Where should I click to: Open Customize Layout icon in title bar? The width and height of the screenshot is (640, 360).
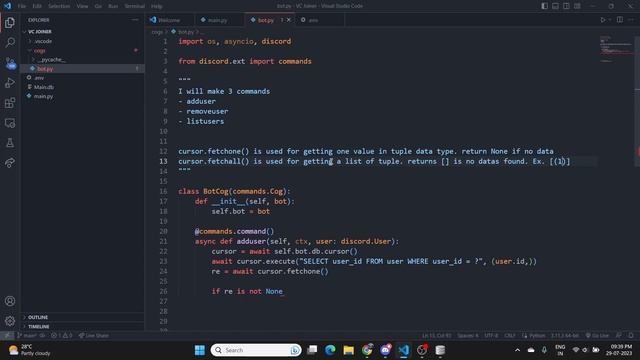click(x=577, y=6)
